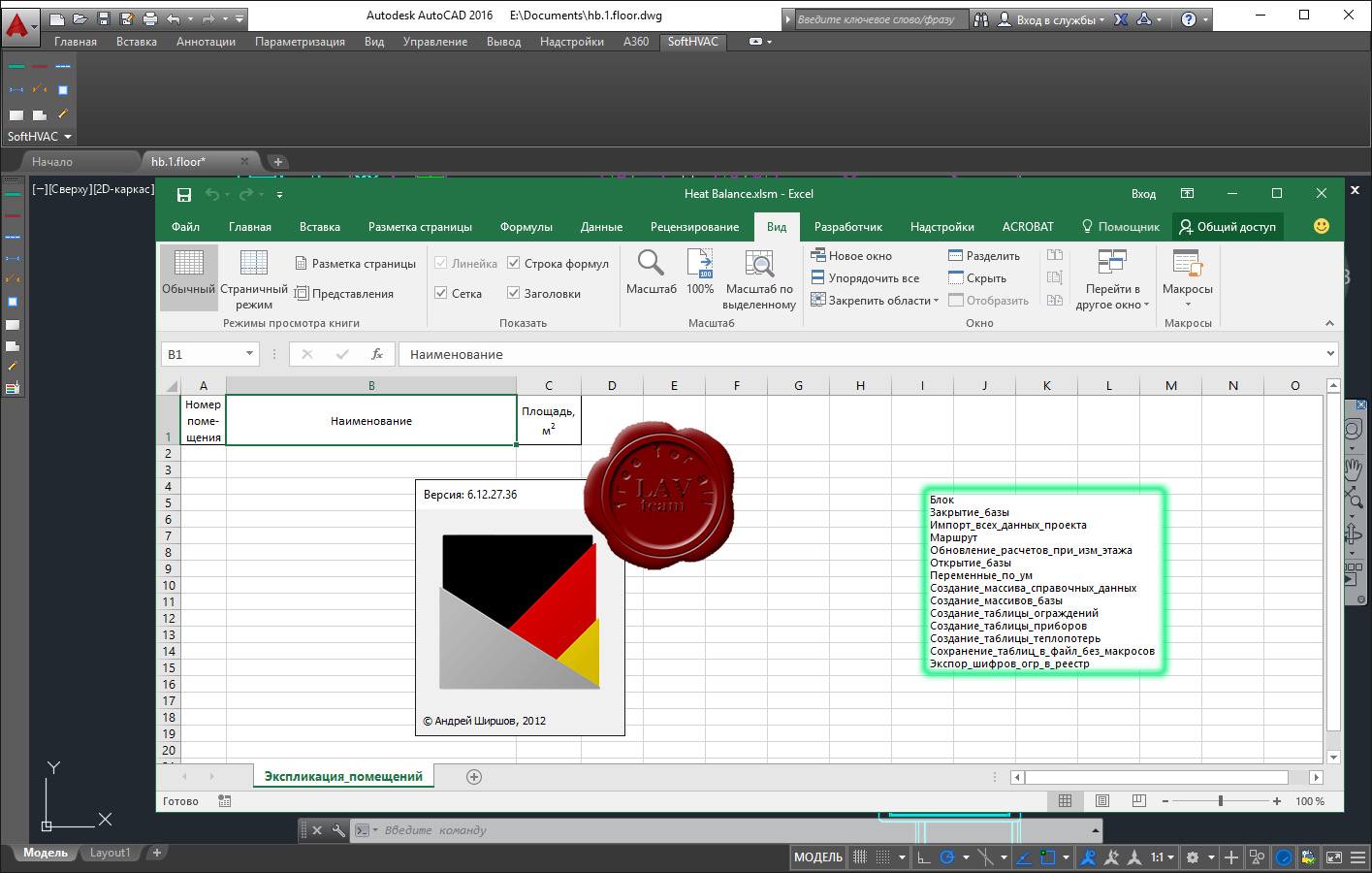1372x873 pixels.
Task: Click Excel smiley feedback icon
Action: pos(1321,226)
